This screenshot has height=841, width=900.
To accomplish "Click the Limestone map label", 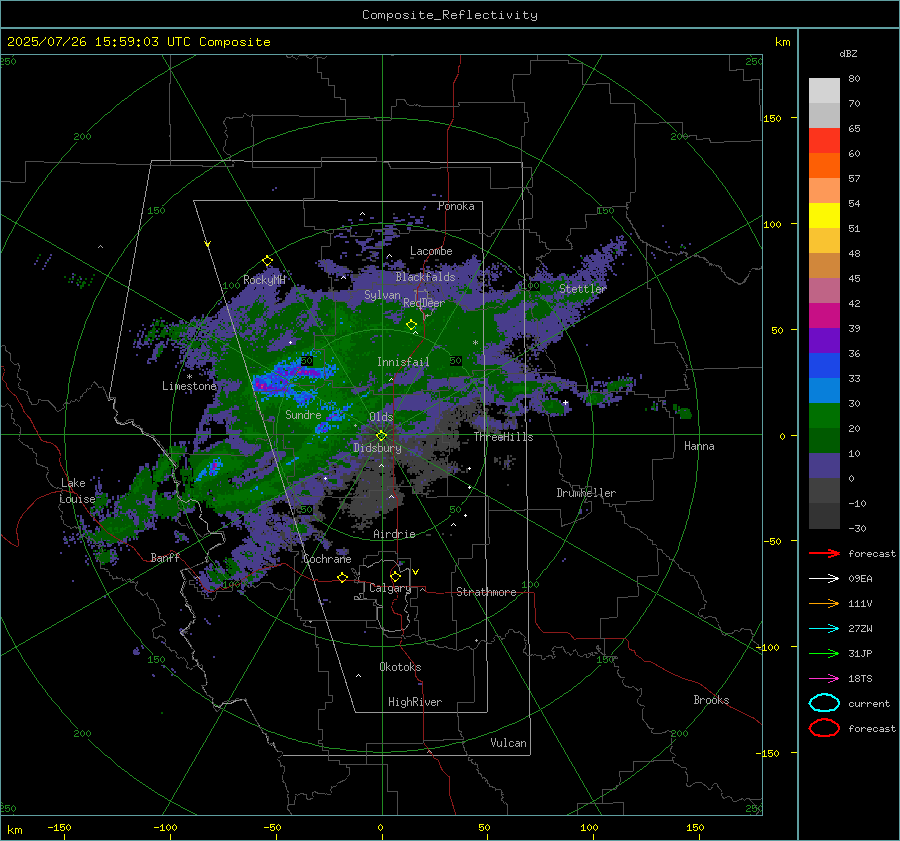I will [x=189, y=386].
